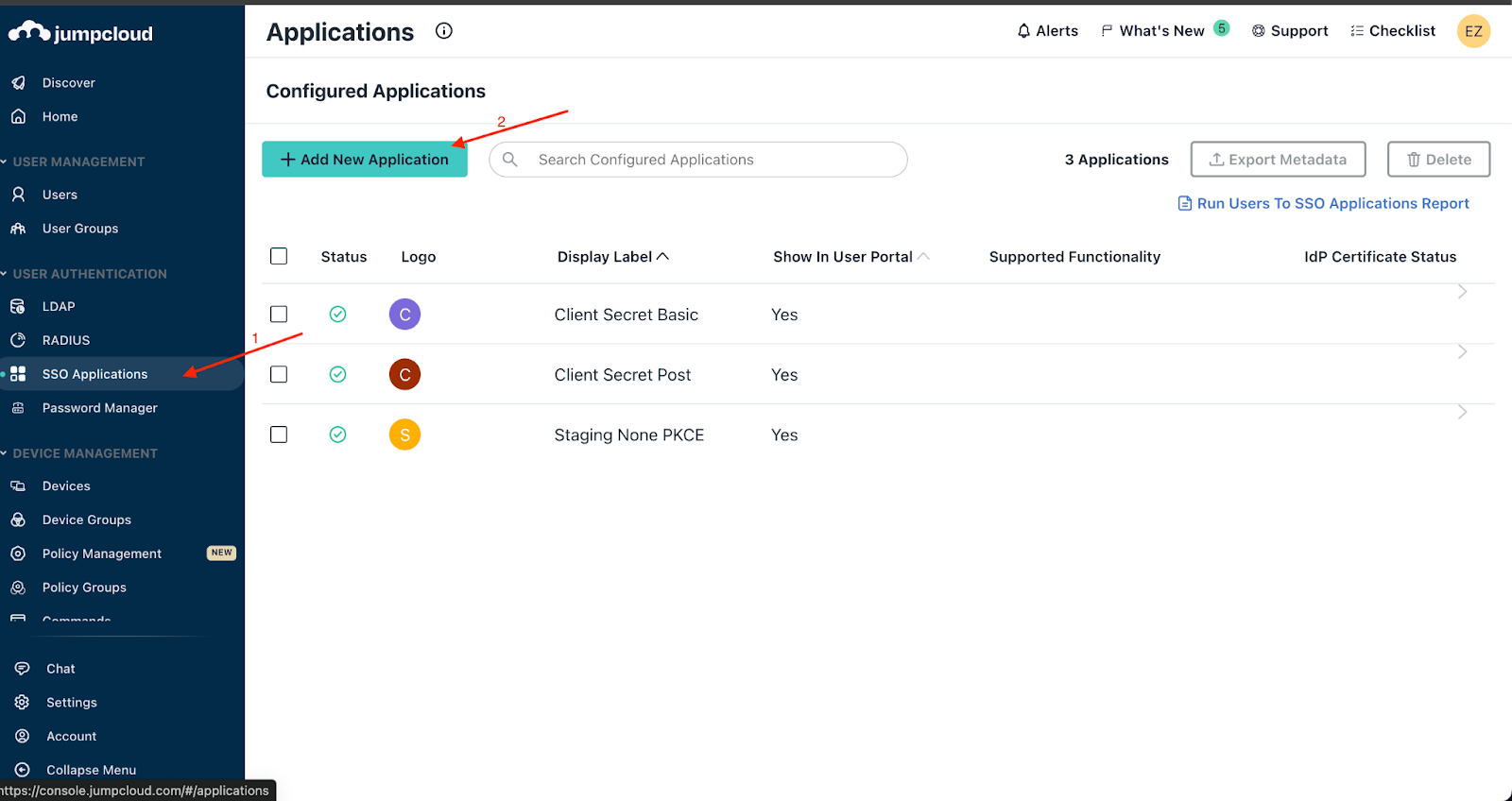The height and width of the screenshot is (801, 1512).
Task: Click the purple C logo of Client Secret Basic
Action: click(x=404, y=315)
